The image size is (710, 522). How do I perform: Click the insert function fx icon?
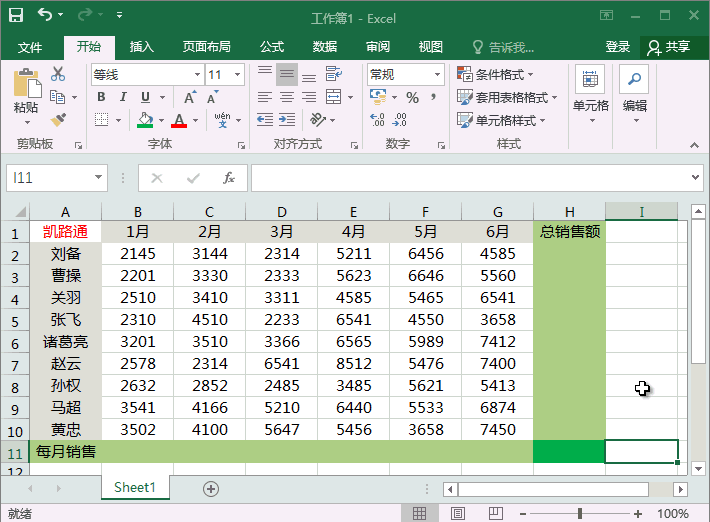[x=229, y=178]
